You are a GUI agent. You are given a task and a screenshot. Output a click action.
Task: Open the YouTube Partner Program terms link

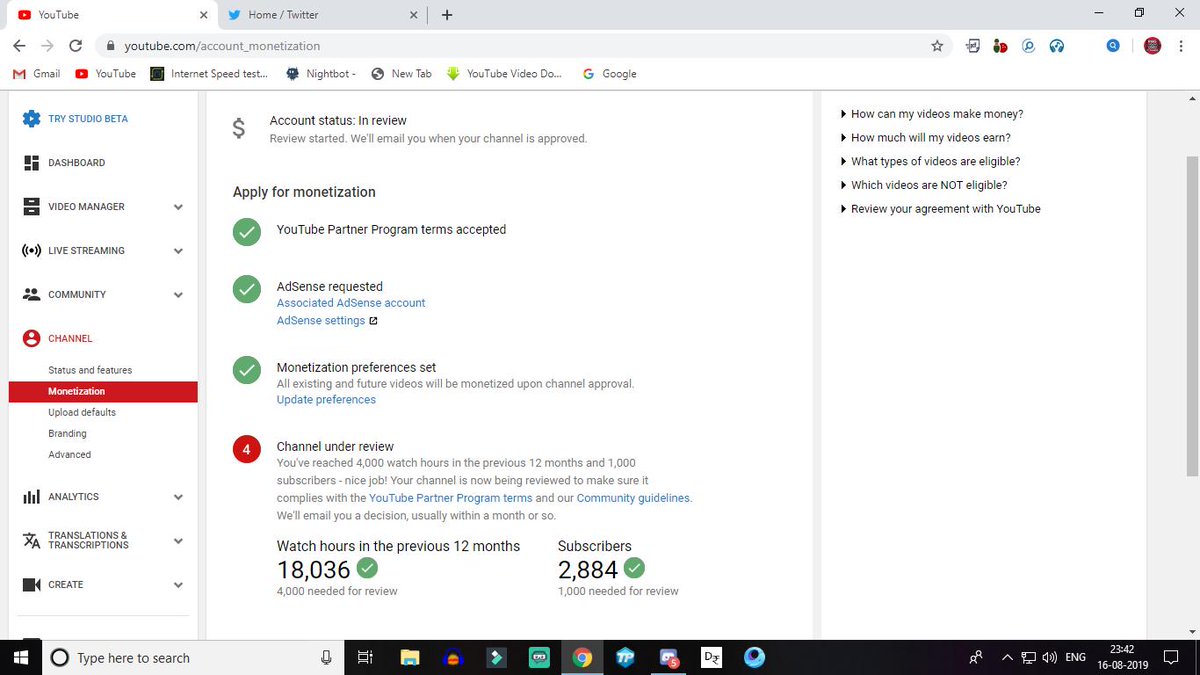click(450, 498)
